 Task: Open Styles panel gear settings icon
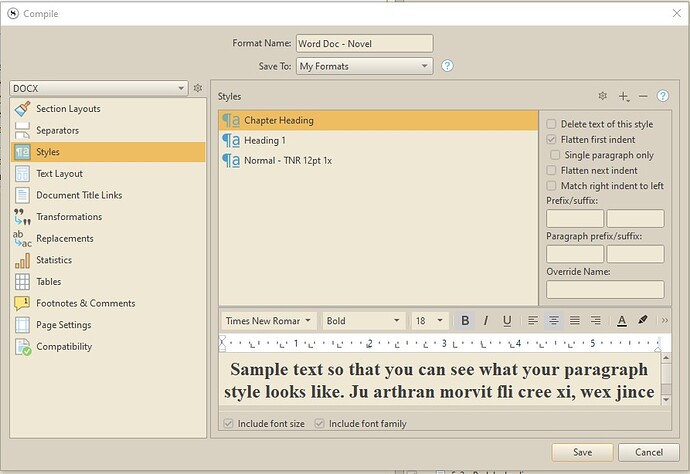tap(602, 96)
